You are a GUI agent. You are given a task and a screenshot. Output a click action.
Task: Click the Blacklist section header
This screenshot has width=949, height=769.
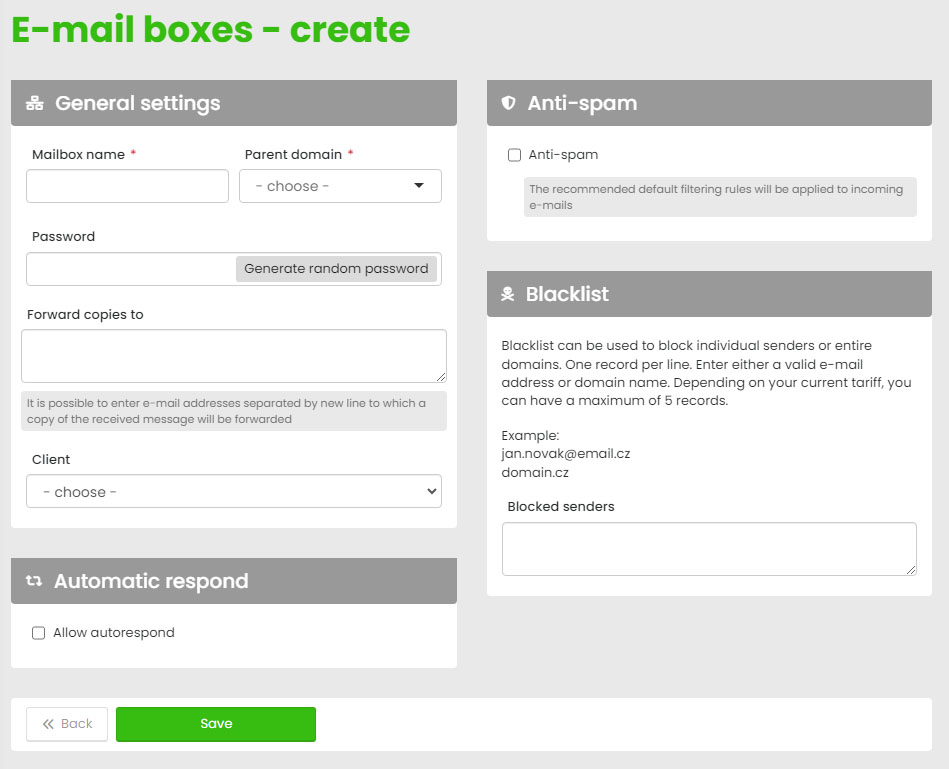709,294
